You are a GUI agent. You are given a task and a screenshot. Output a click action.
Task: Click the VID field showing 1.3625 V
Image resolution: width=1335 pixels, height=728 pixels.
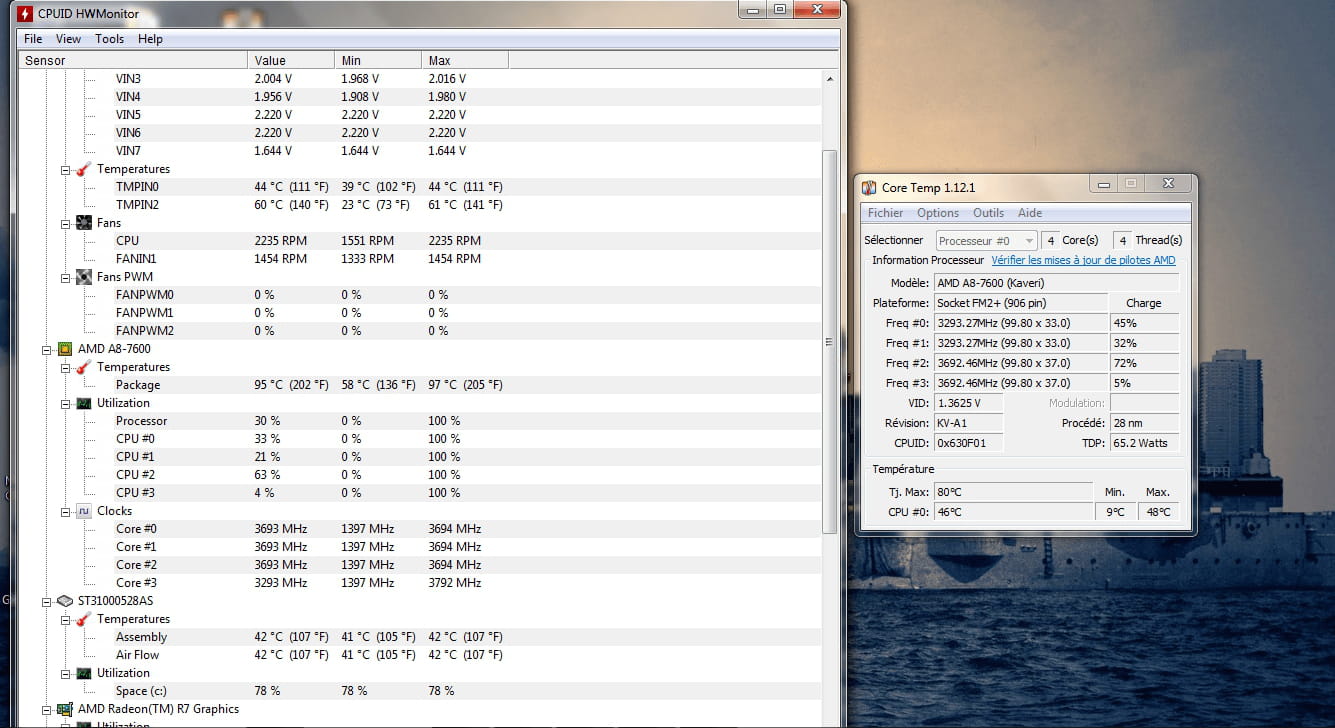[968, 403]
